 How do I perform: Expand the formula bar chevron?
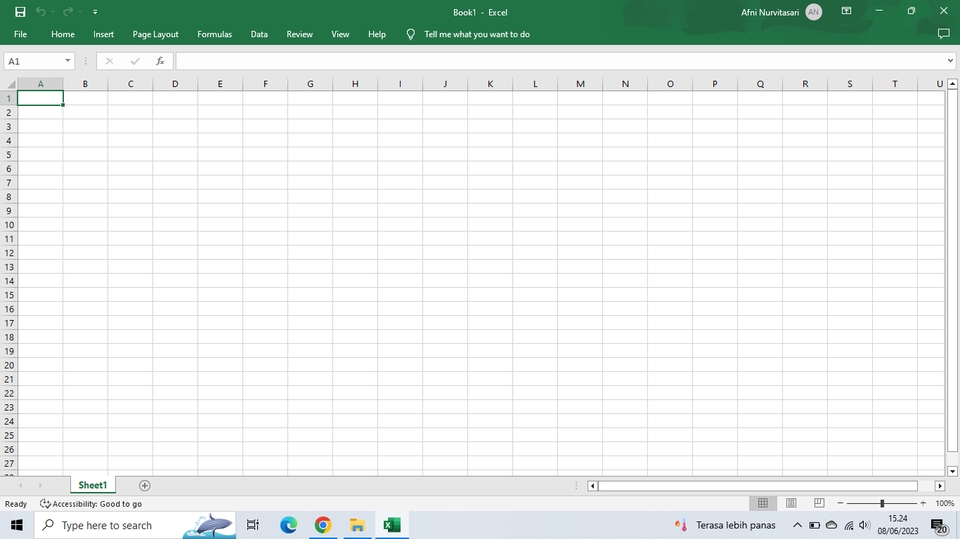tap(950, 61)
